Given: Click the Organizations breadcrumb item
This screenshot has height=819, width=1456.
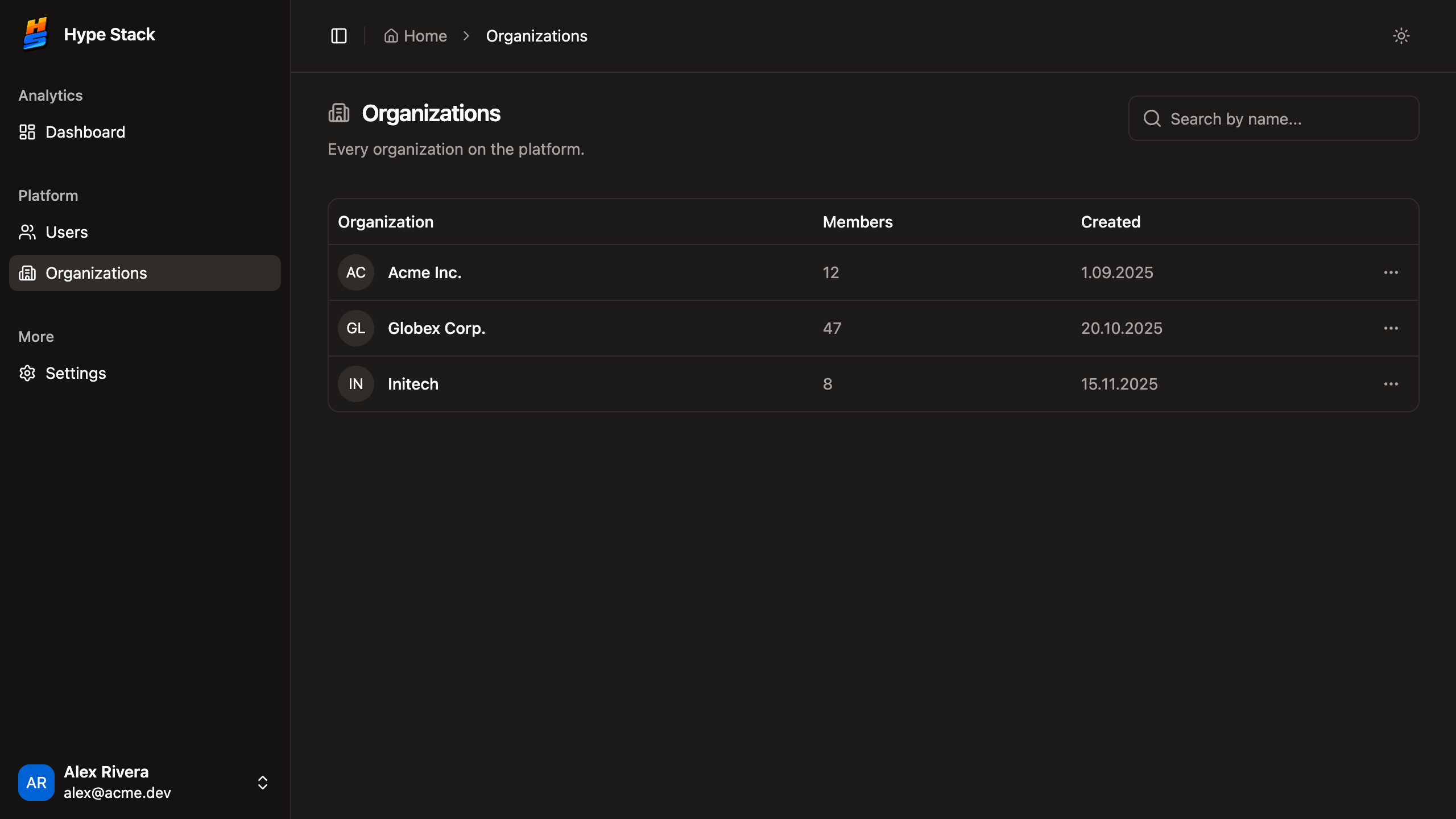Looking at the screenshot, I should click(x=536, y=36).
